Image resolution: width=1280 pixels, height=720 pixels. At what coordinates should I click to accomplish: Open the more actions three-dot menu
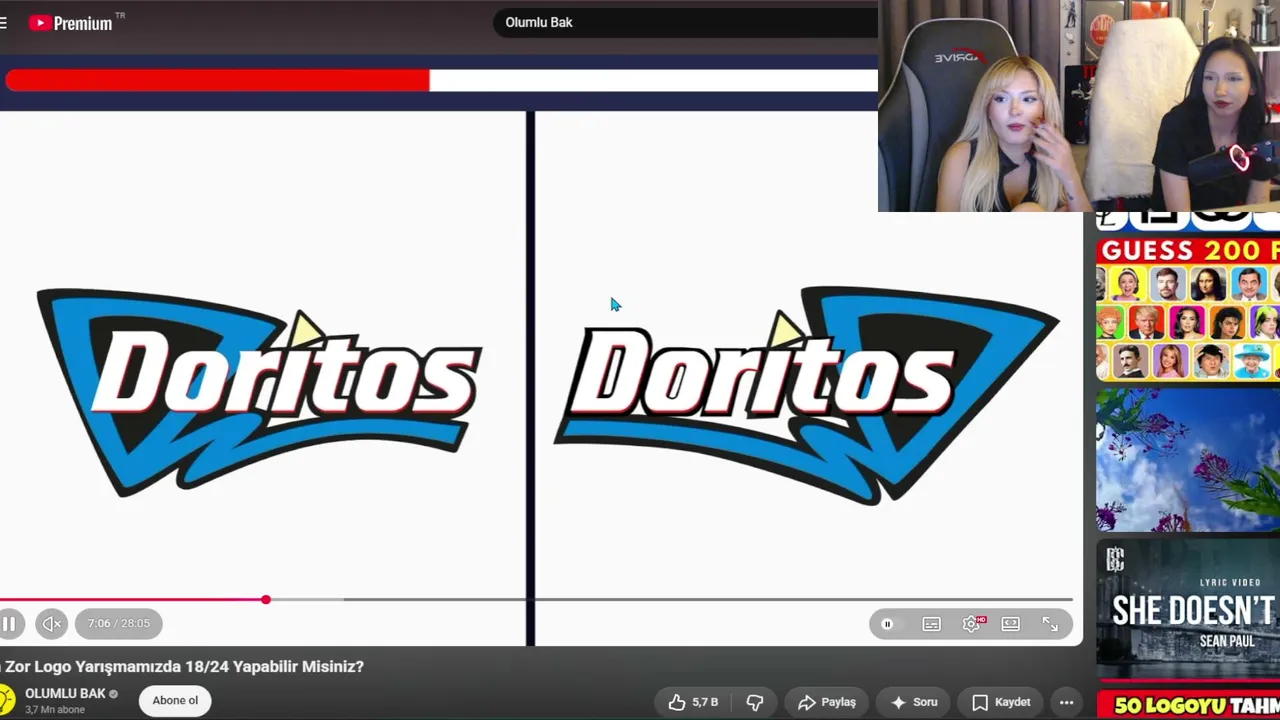tap(1066, 702)
